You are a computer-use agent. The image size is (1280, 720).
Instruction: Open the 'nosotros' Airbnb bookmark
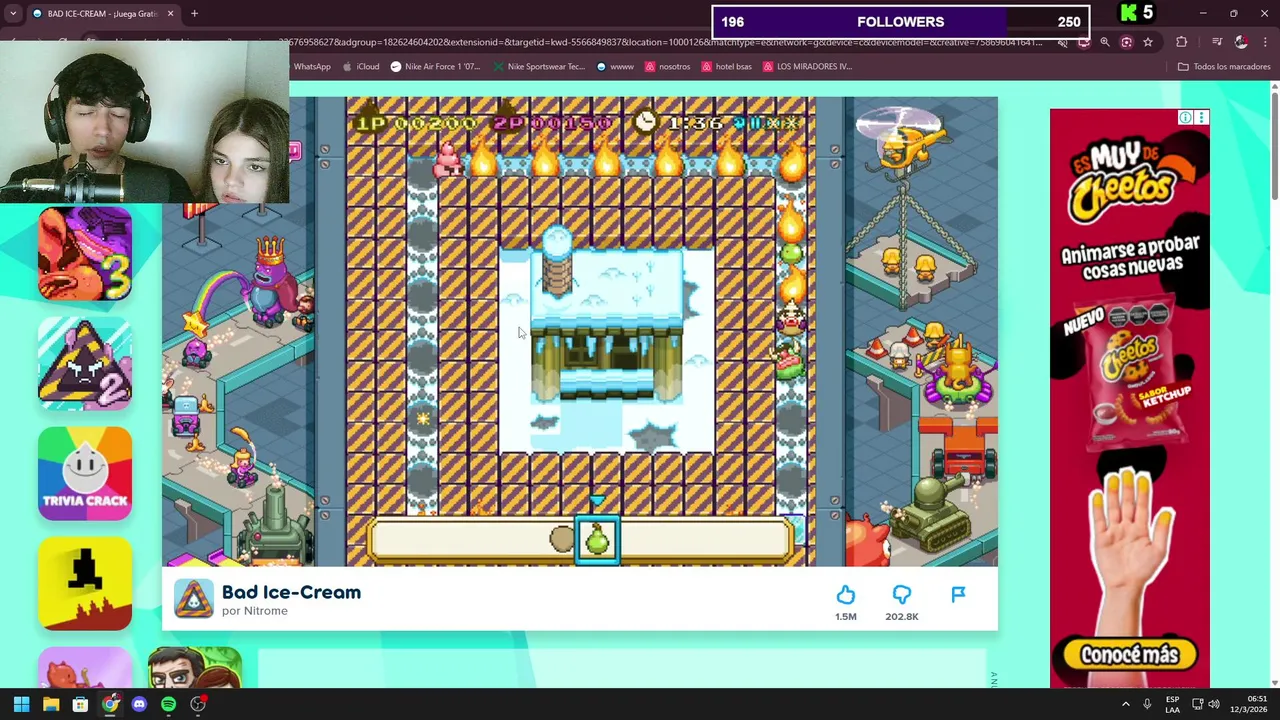(668, 66)
